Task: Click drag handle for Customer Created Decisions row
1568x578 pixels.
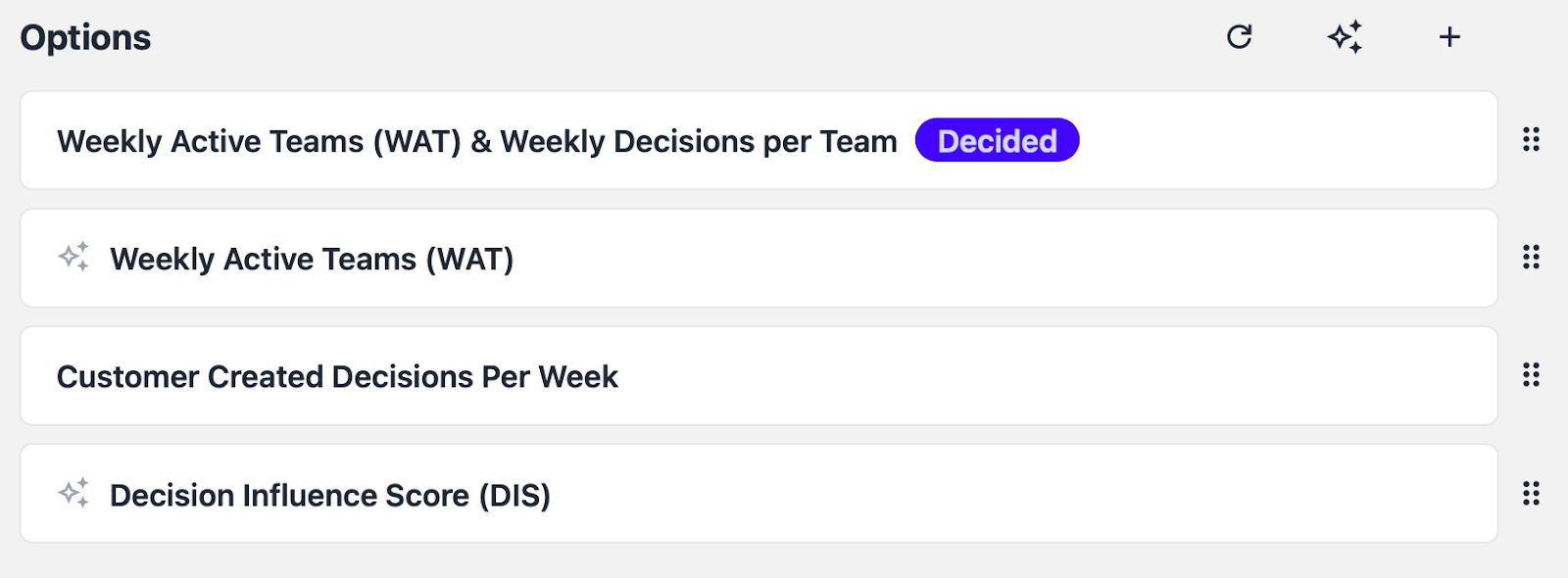Action: (x=1531, y=375)
